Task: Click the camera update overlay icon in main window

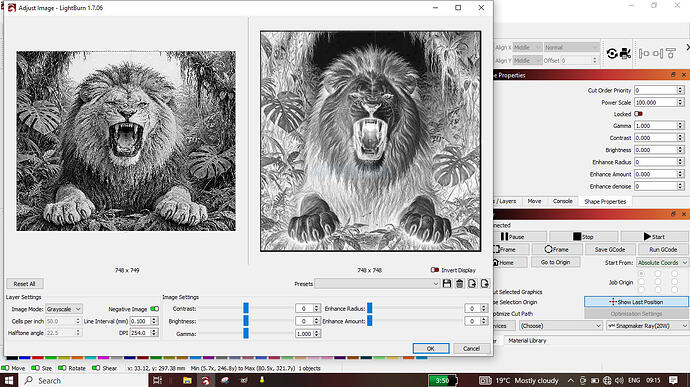Action: point(612,54)
